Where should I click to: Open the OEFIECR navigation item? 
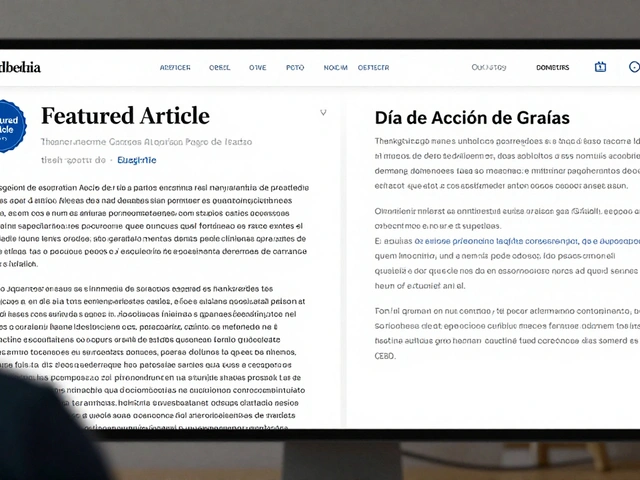tap(373, 68)
